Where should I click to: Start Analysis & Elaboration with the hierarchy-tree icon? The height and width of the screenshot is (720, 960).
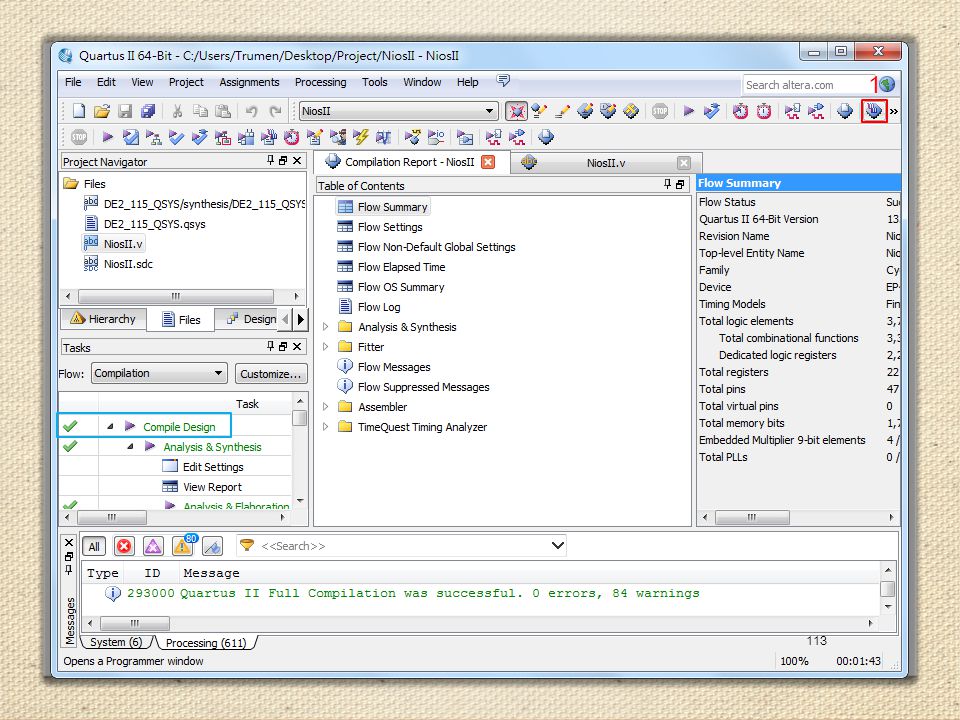[153, 137]
